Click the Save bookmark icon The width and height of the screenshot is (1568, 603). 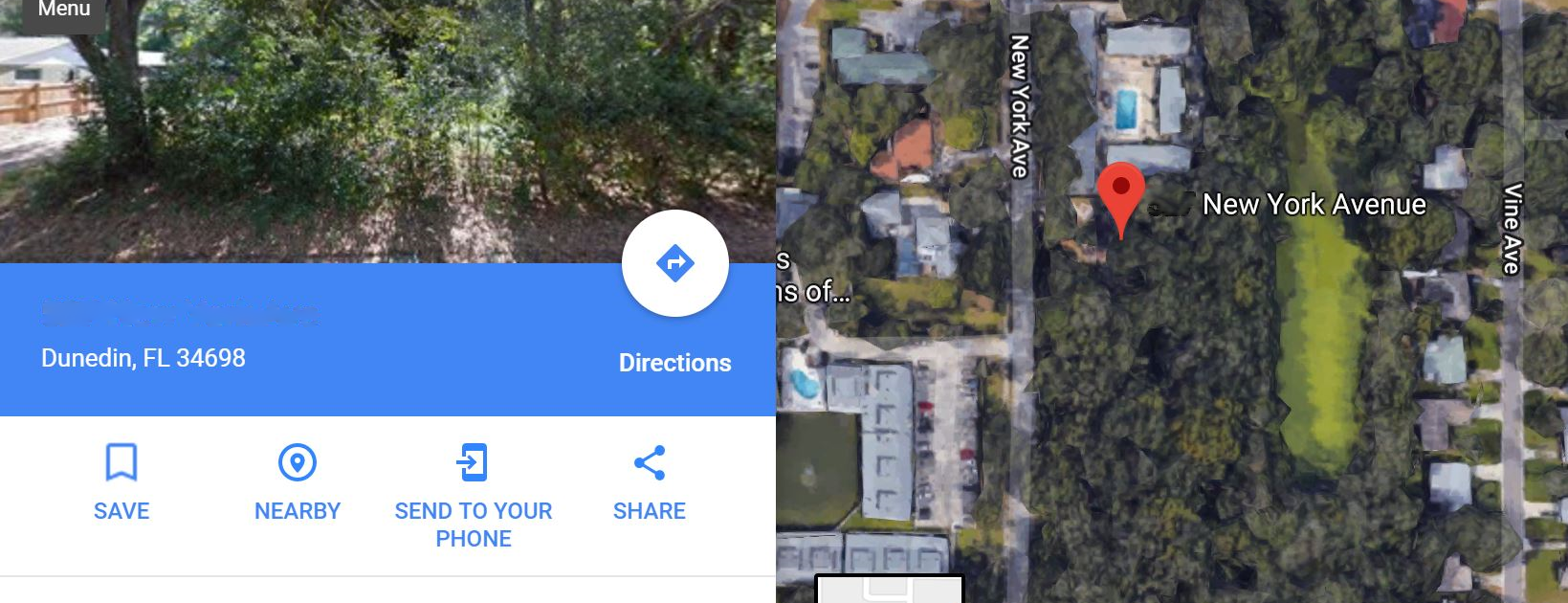pyautogui.click(x=121, y=462)
